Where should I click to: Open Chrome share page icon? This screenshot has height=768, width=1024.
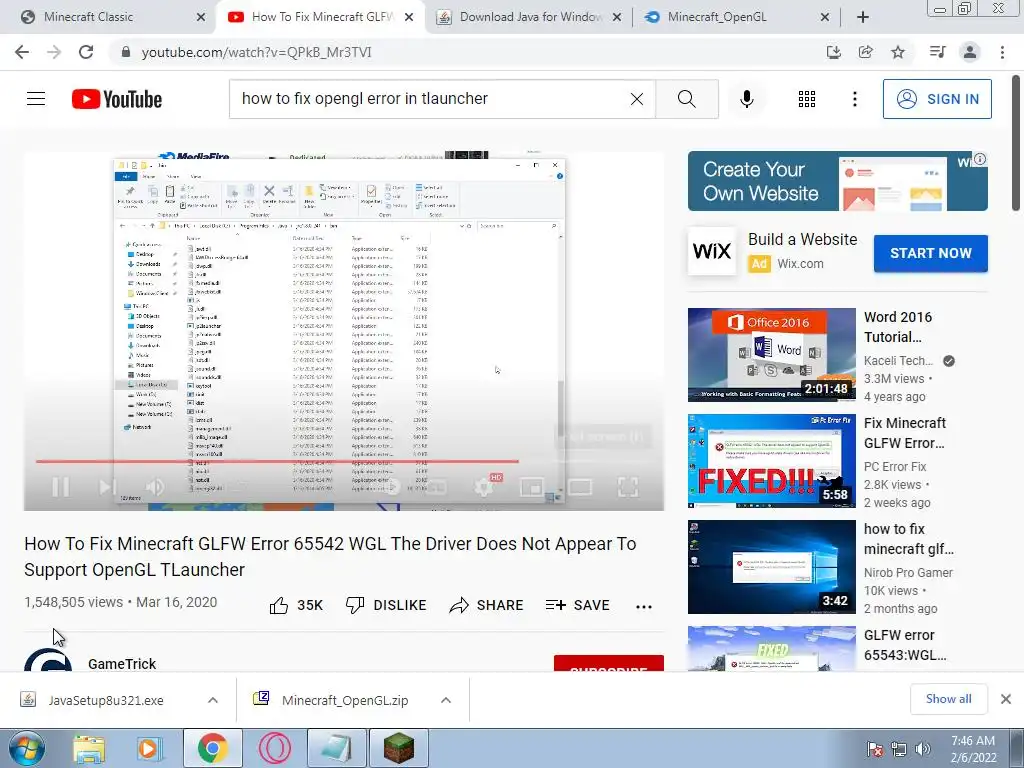point(866,52)
